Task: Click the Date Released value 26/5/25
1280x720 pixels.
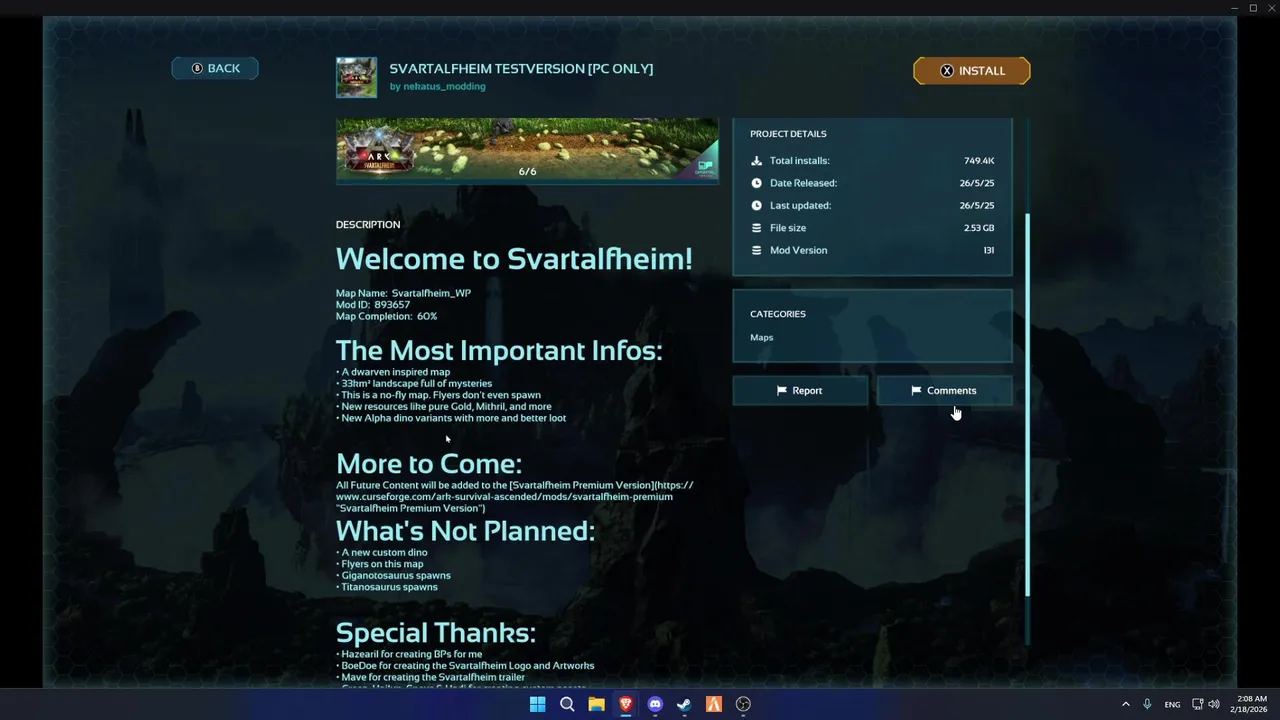Action: click(977, 183)
